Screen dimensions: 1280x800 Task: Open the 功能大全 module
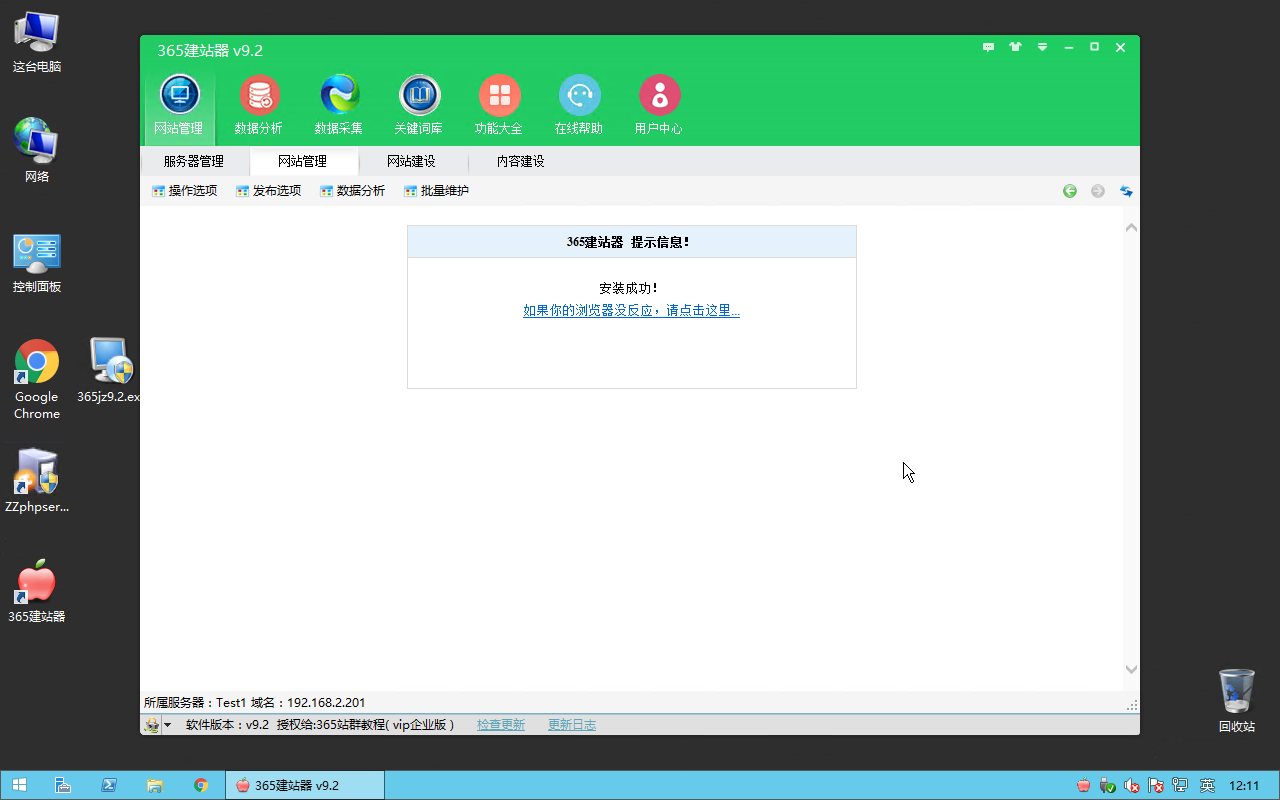click(x=499, y=105)
